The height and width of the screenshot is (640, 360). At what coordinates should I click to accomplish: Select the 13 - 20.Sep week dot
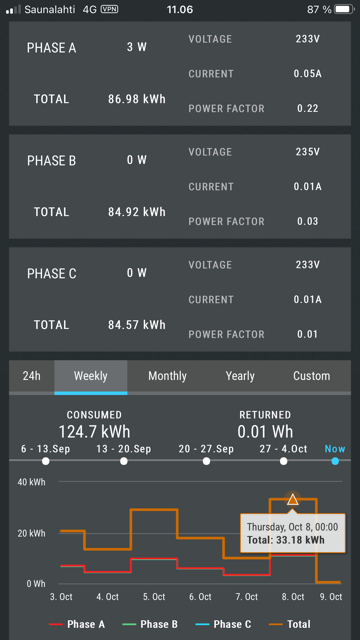pos(124,461)
